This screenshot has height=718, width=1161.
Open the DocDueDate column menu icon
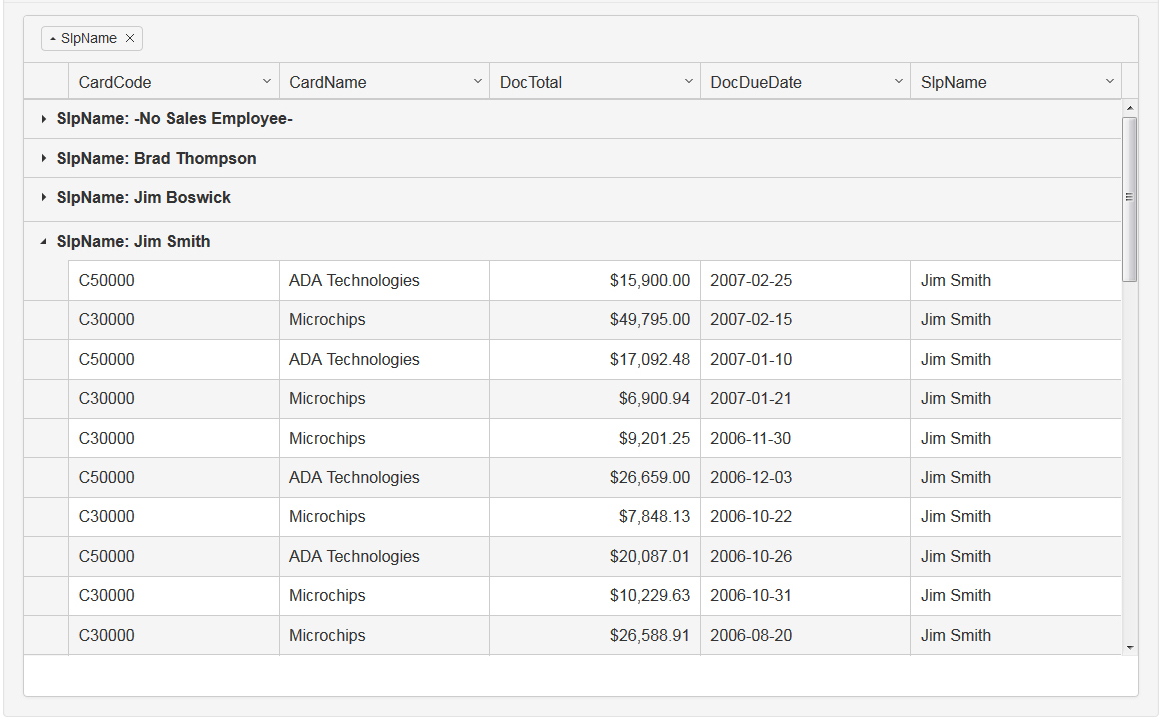(x=898, y=81)
